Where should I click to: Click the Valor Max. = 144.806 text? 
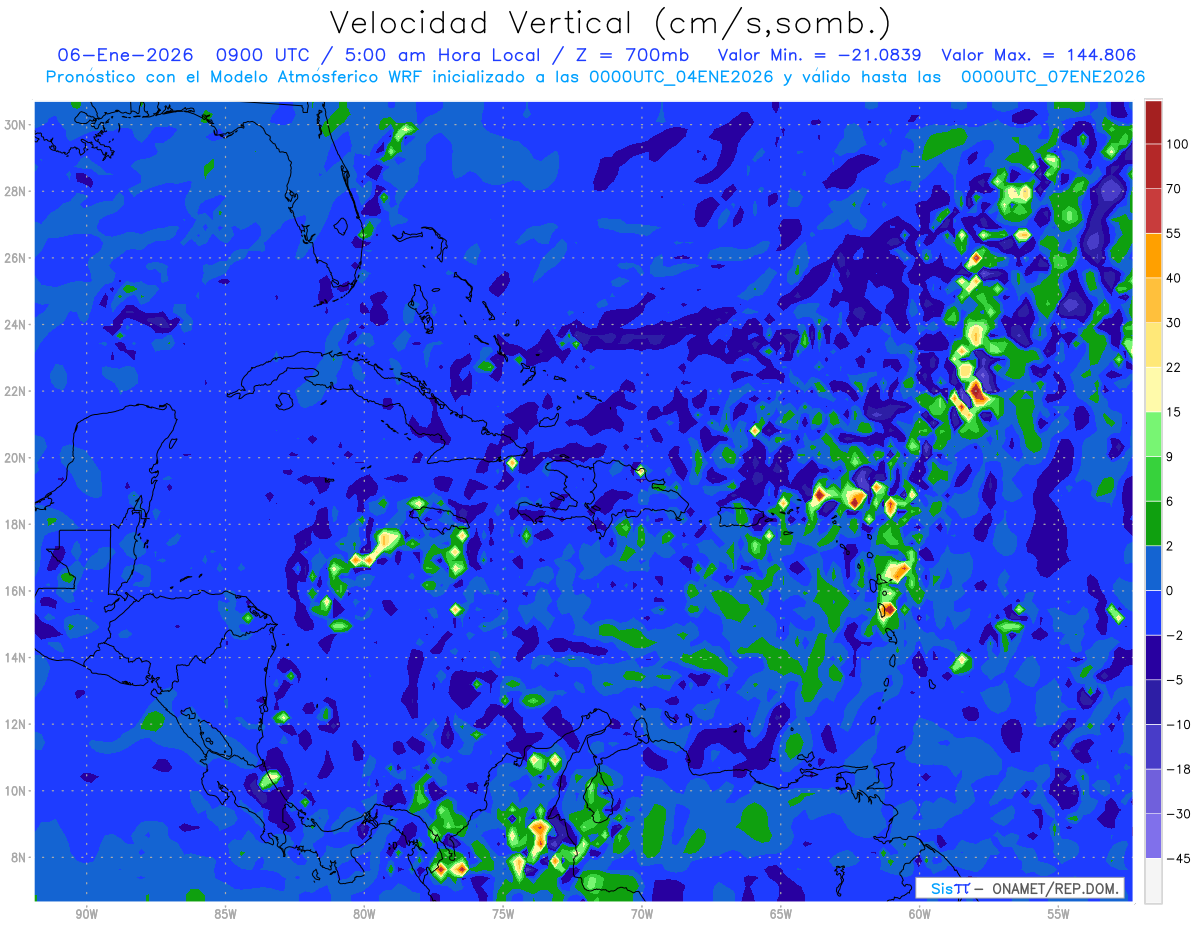coord(1039,55)
